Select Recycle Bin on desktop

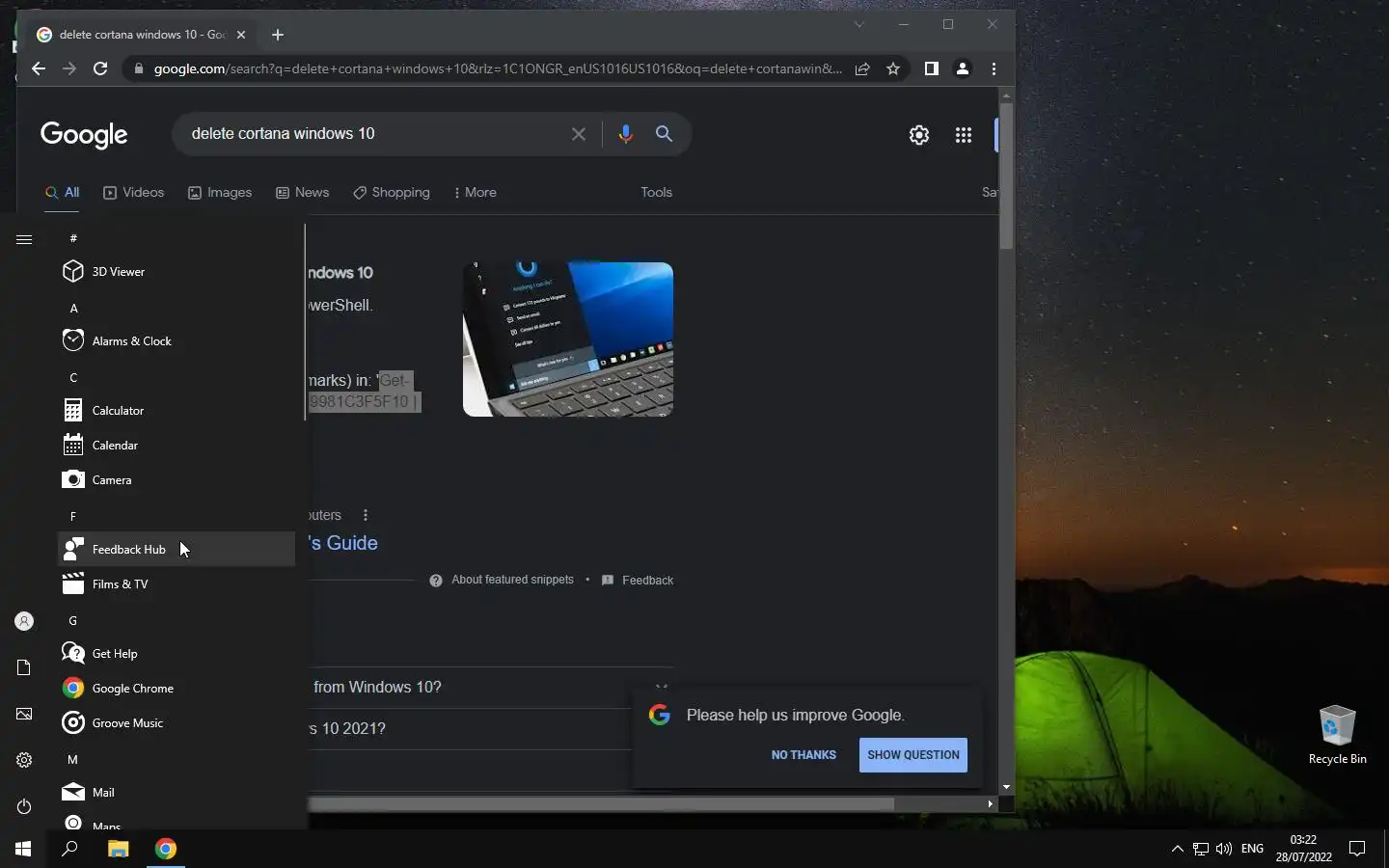point(1337,735)
